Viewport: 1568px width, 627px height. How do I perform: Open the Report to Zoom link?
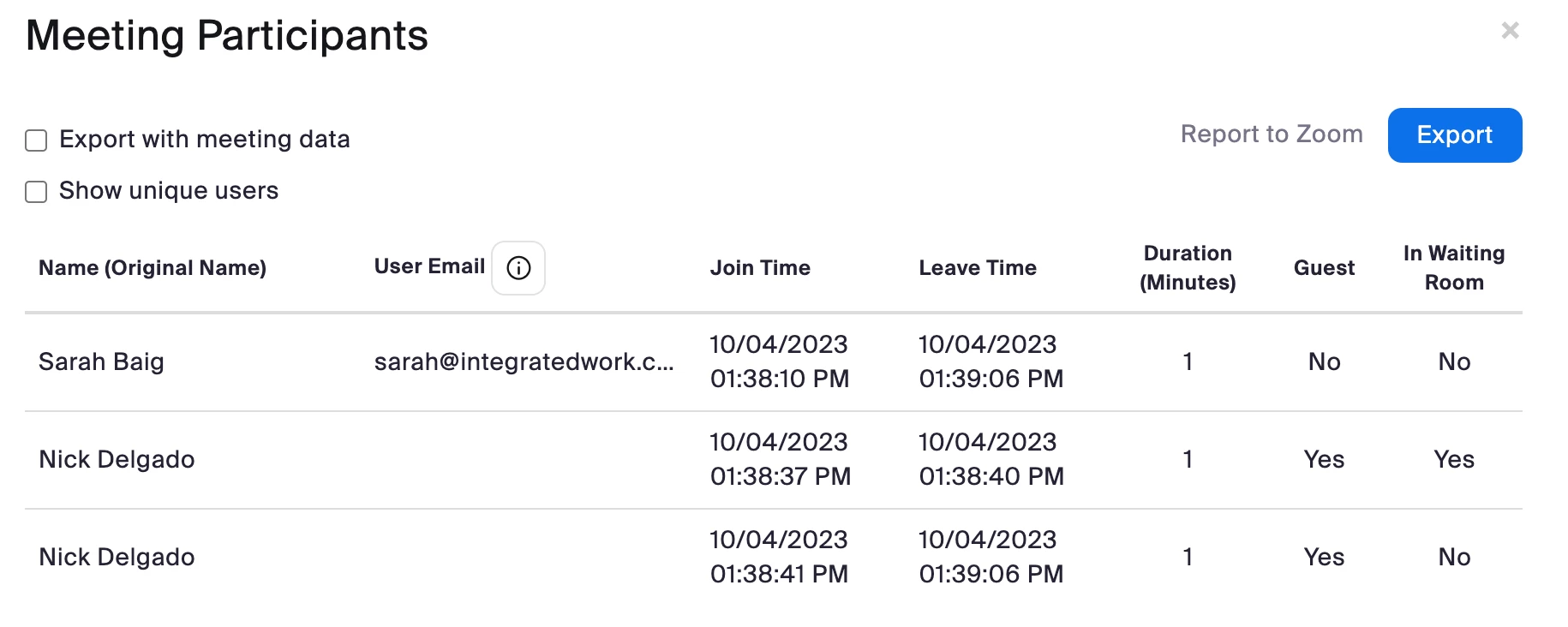coord(1271,134)
